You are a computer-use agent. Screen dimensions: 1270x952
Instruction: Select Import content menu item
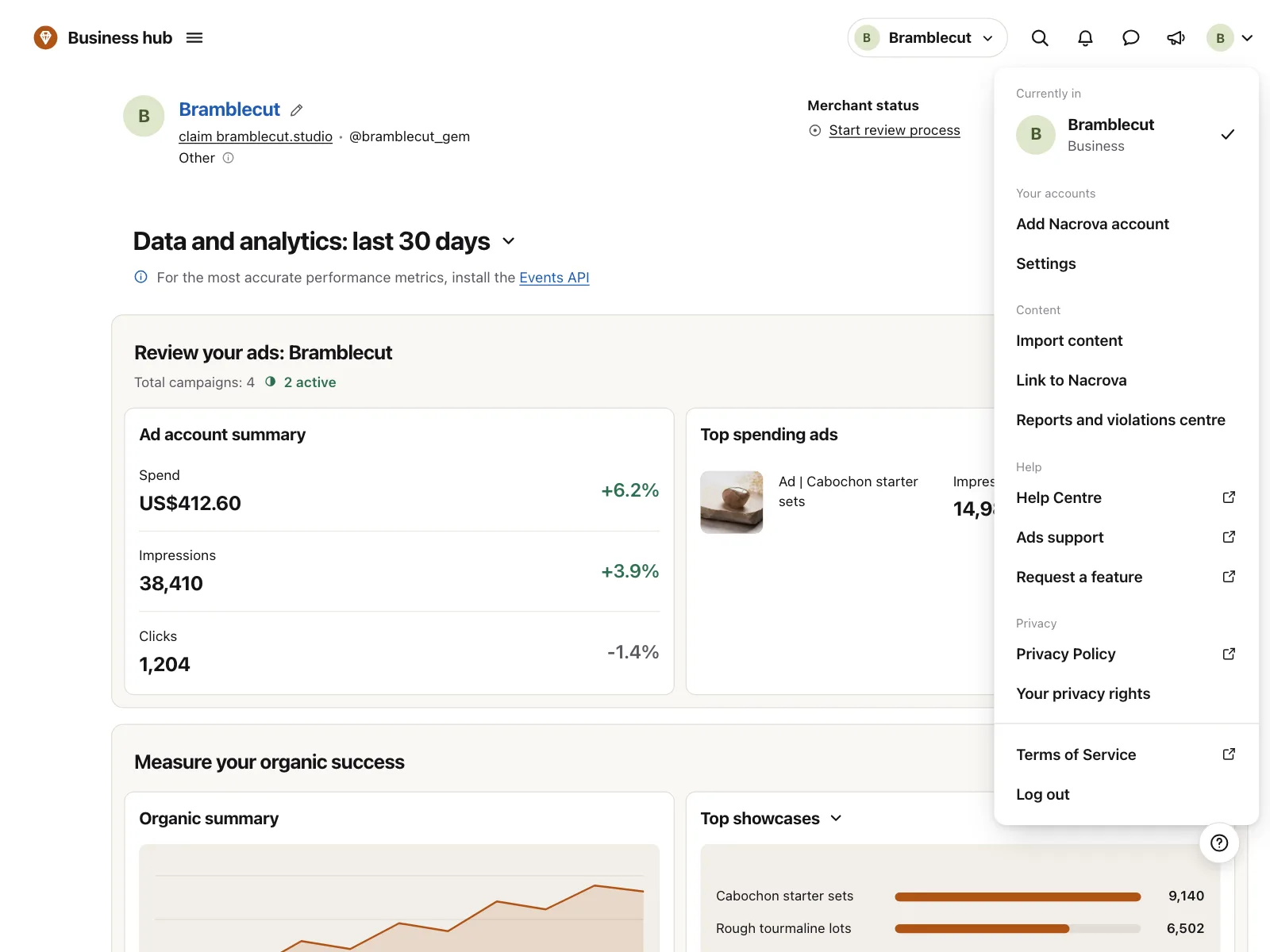(1126, 341)
